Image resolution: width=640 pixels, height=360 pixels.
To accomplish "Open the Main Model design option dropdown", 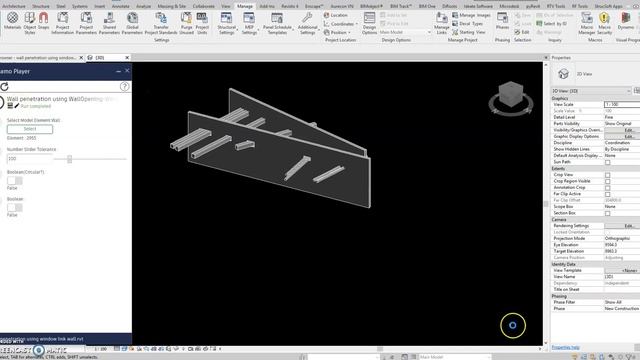I will [x=405, y=32].
